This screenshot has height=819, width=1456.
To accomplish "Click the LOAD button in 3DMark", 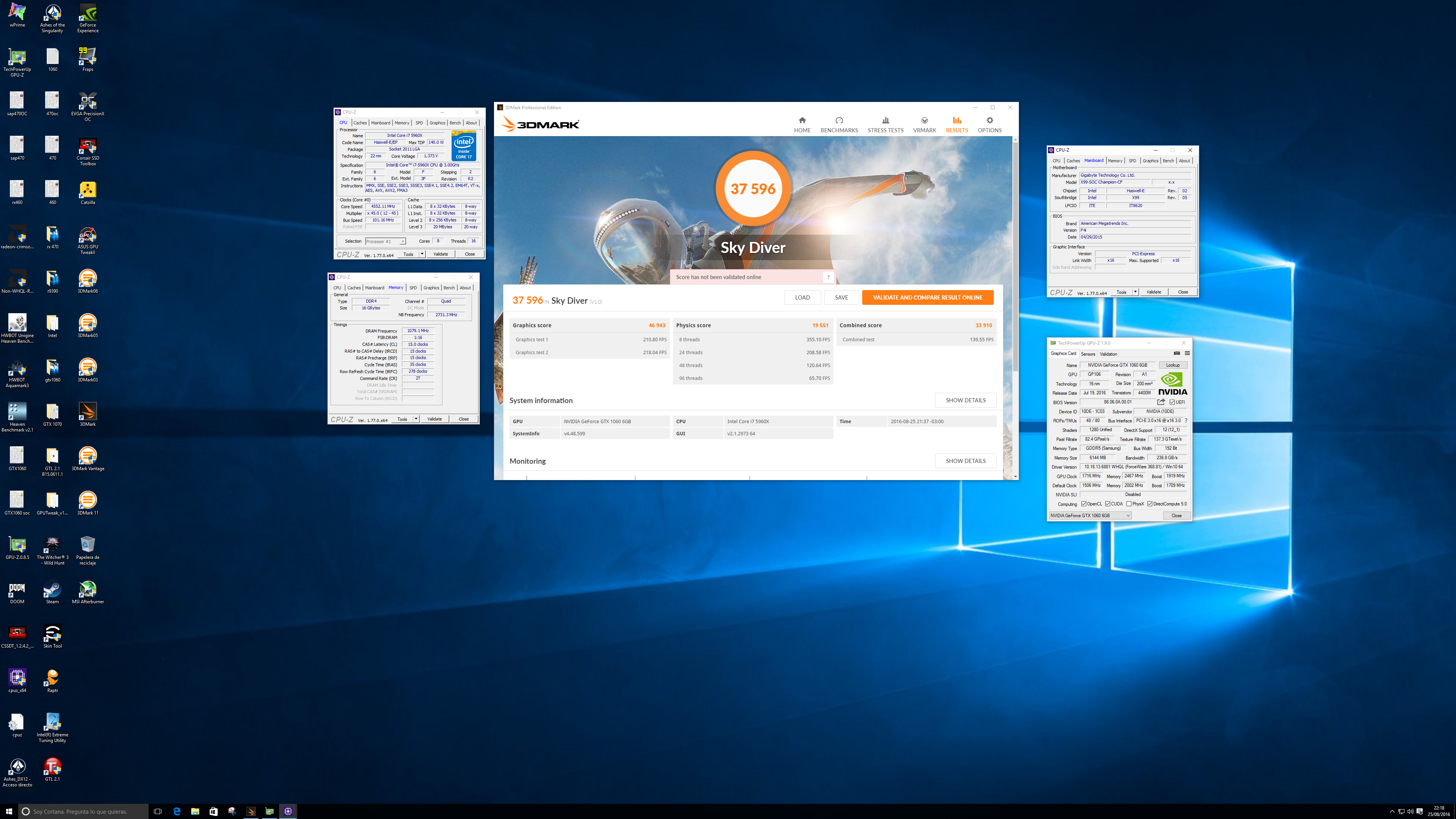I will pos(802,297).
